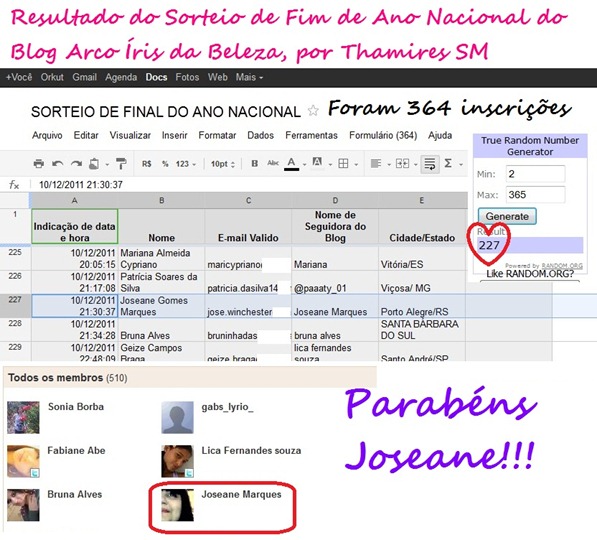
Task: Click the Redo arrow icon
Action: pos(76,164)
